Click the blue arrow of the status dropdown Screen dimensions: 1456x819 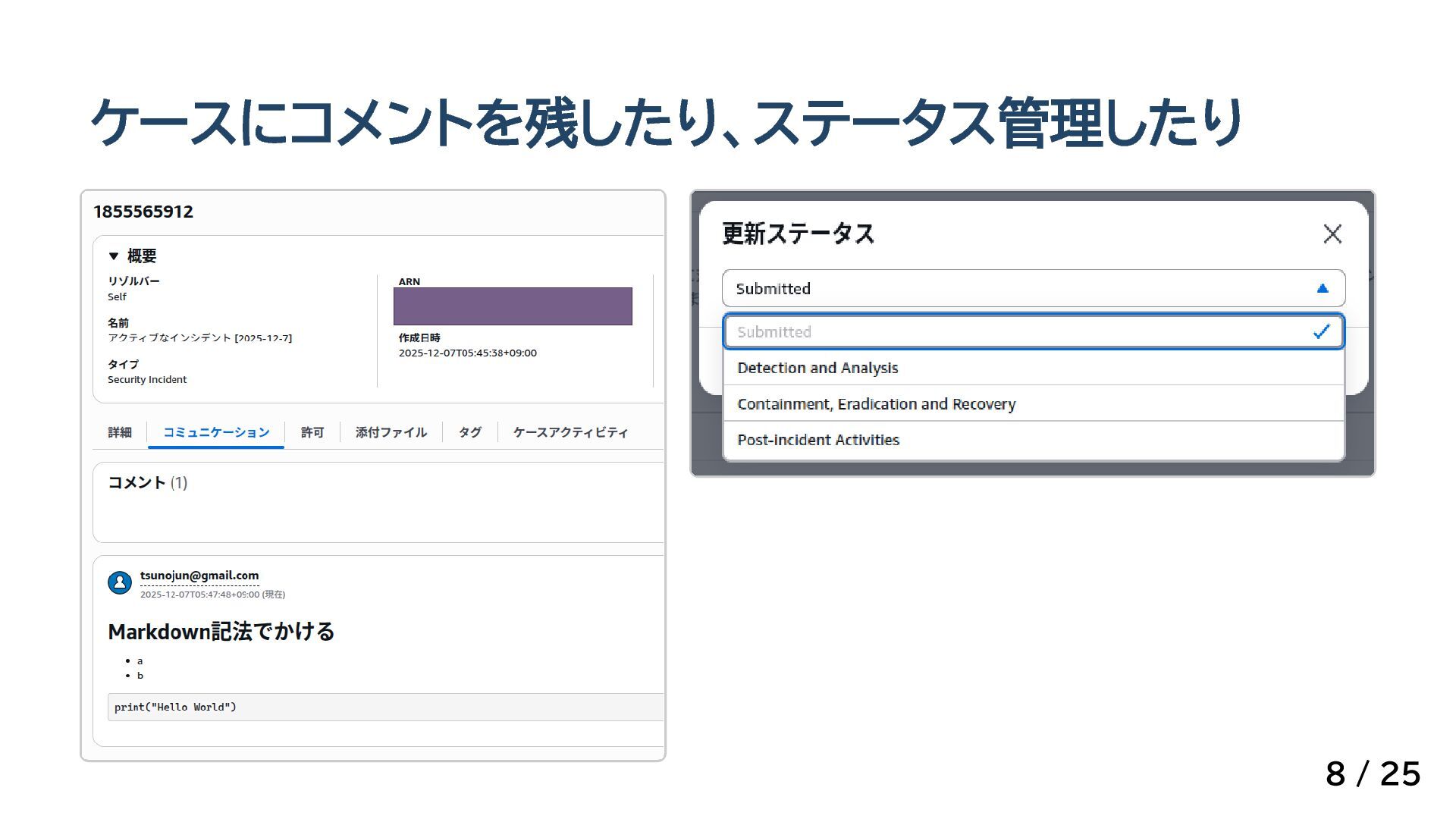pyautogui.click(x=1323, y=288)
